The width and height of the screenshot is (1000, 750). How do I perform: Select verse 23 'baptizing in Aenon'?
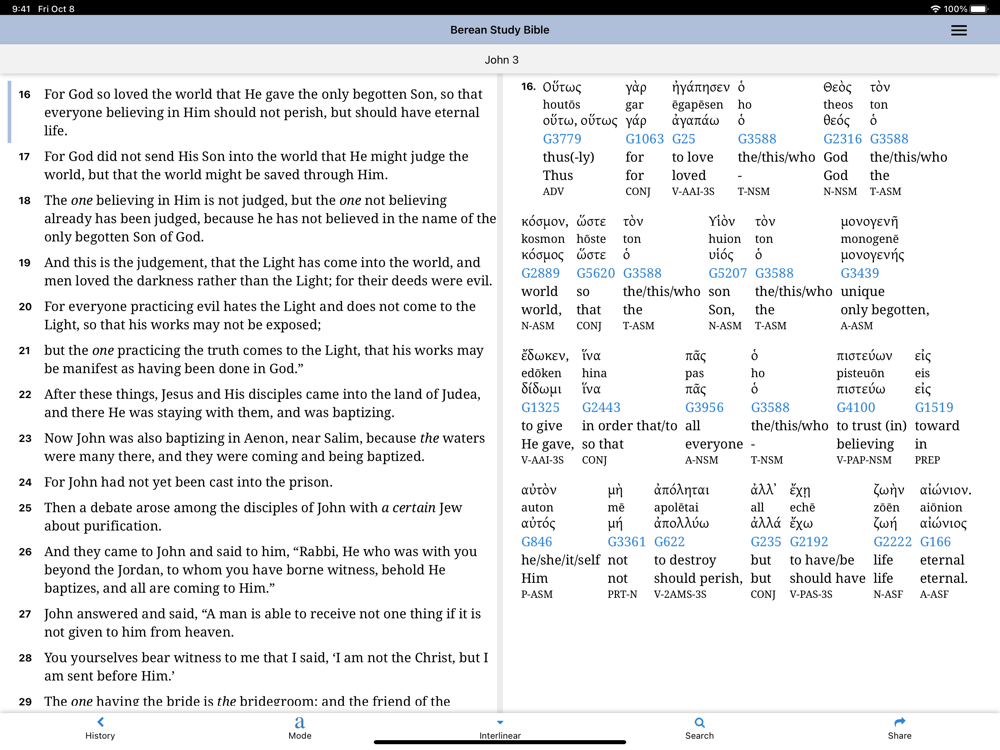point(264,447)
